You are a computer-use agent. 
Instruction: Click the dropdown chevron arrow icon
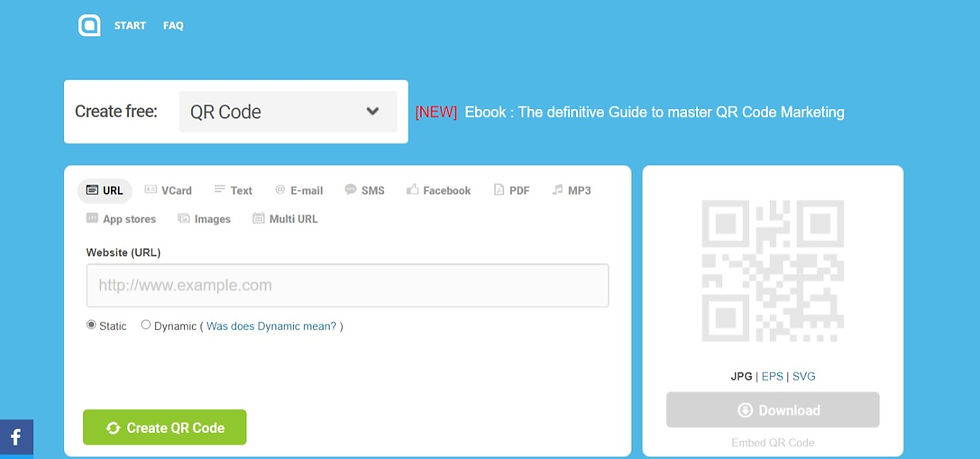372,111
